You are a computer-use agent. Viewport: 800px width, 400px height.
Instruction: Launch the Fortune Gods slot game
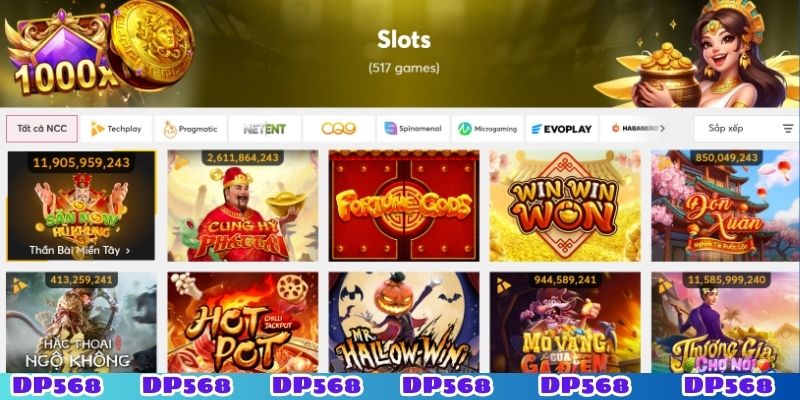tap(404, 206)
